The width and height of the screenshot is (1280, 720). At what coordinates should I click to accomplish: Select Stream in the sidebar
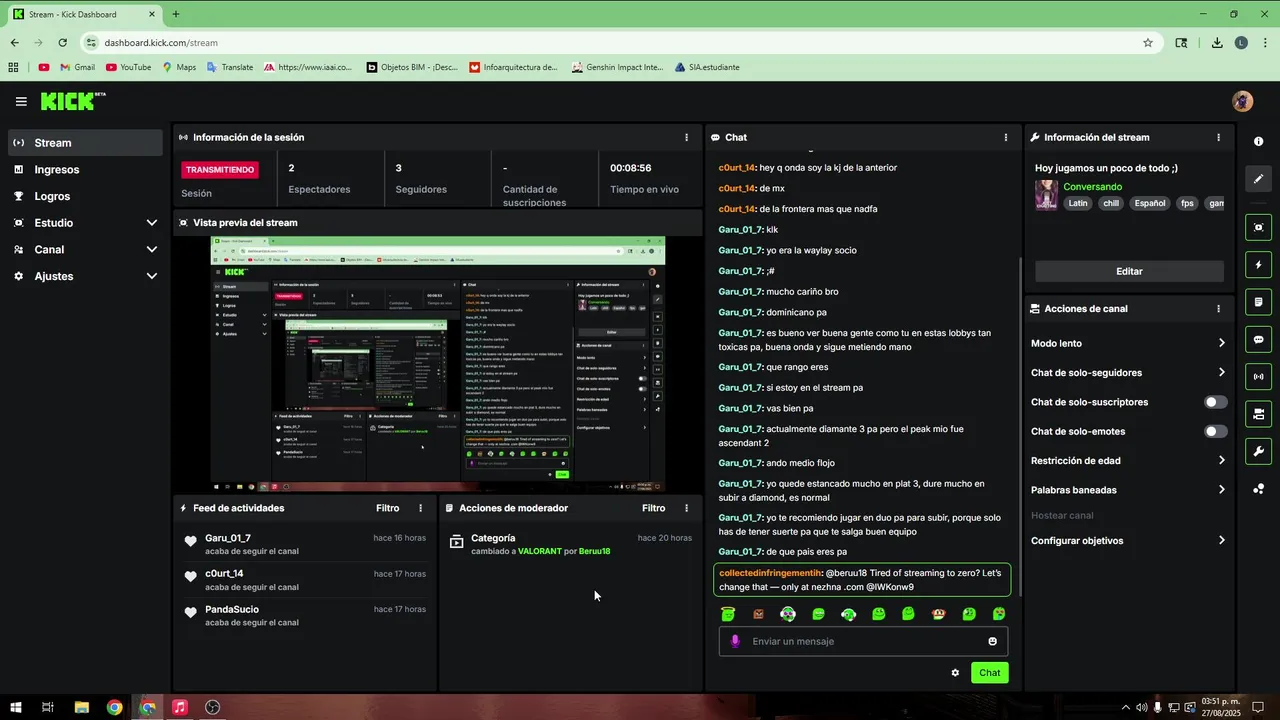[x=86, y=143]
